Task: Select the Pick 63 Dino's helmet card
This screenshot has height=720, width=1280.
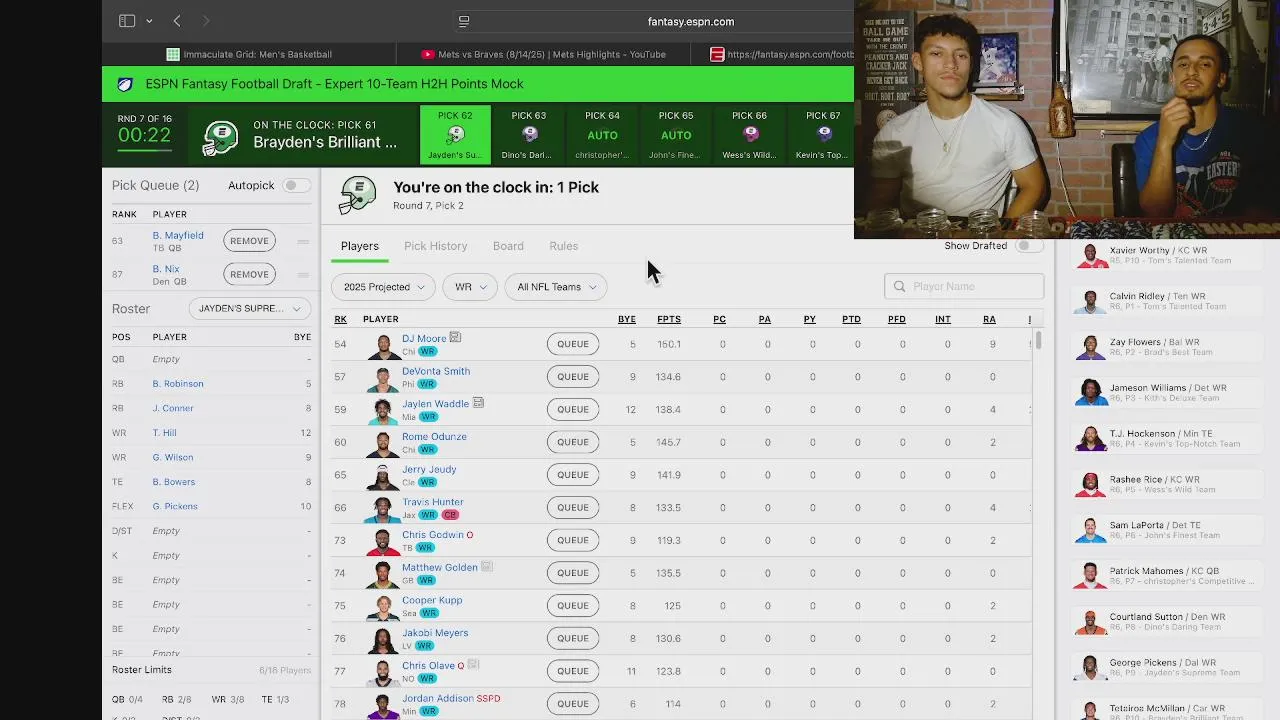Action: pyautogui.click(x=528, y=134)
